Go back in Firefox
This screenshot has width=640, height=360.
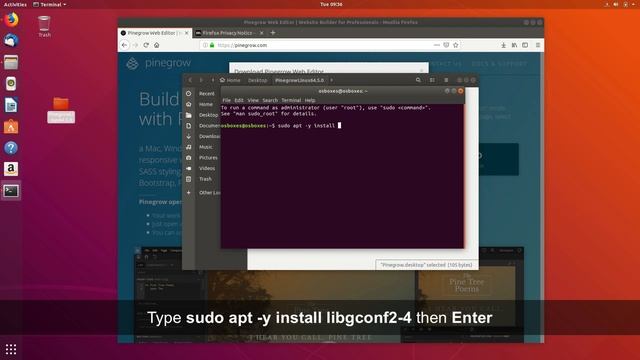(124, 45)
